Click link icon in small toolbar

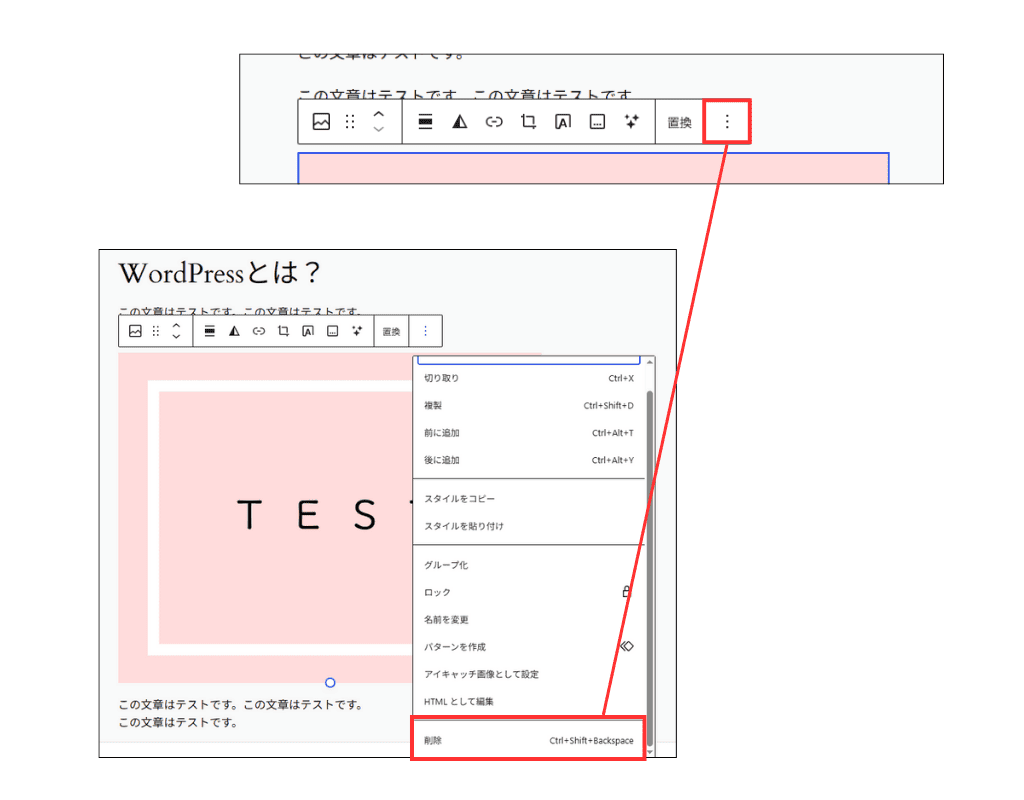pos(259,331)
